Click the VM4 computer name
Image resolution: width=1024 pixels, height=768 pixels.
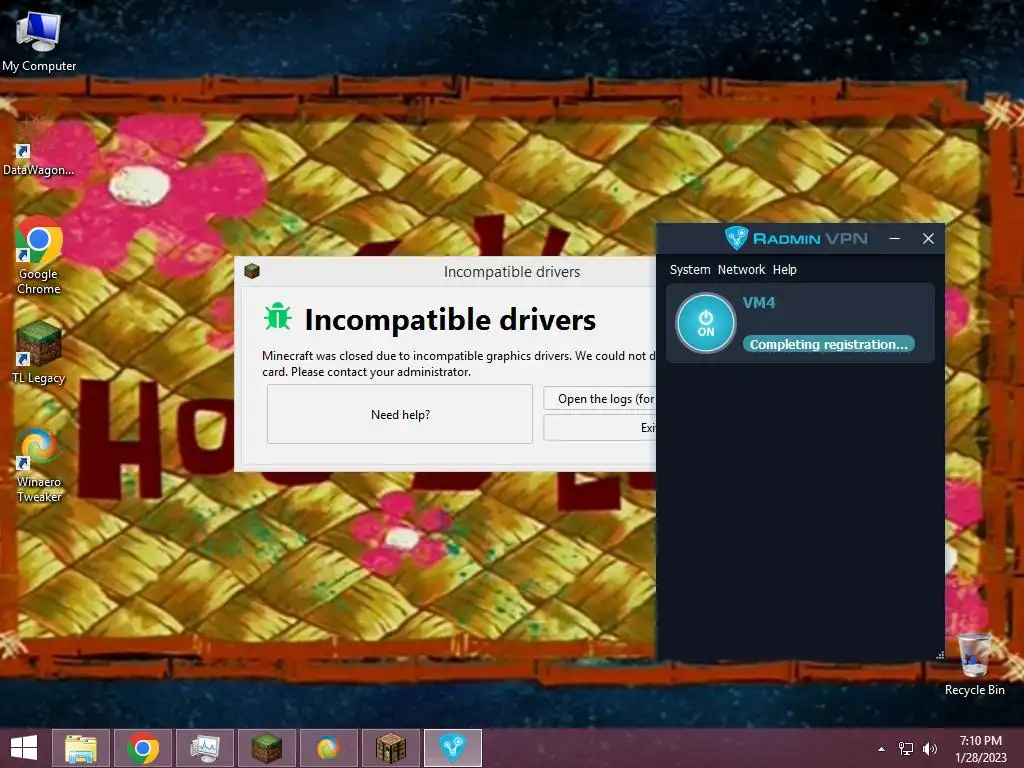coord(759,303)
